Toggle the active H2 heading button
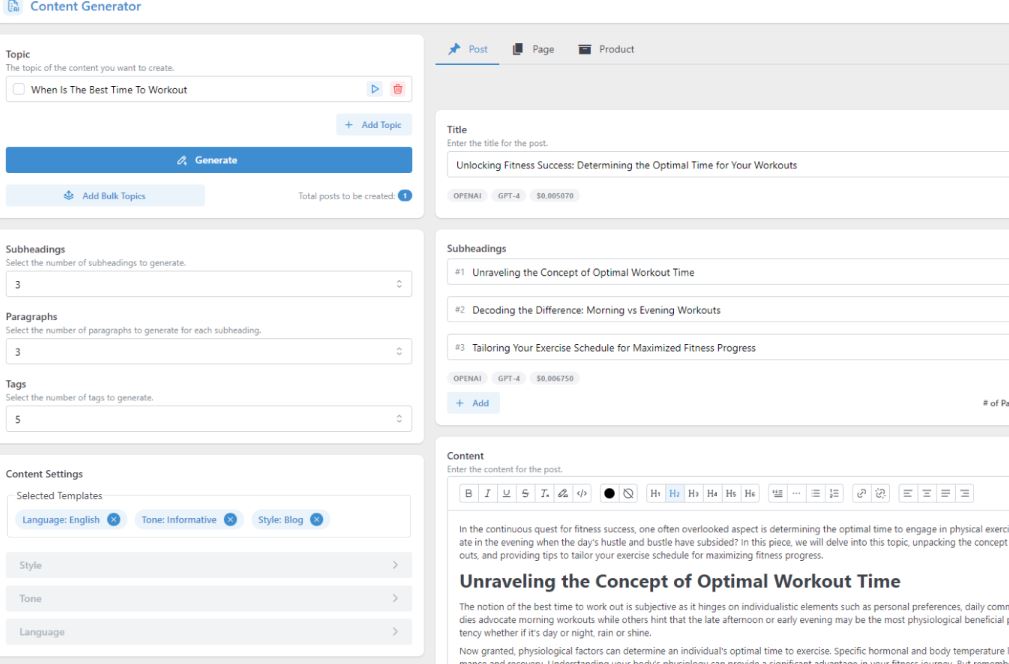This screenshot has height=664, width=1009. pos(674,493)
